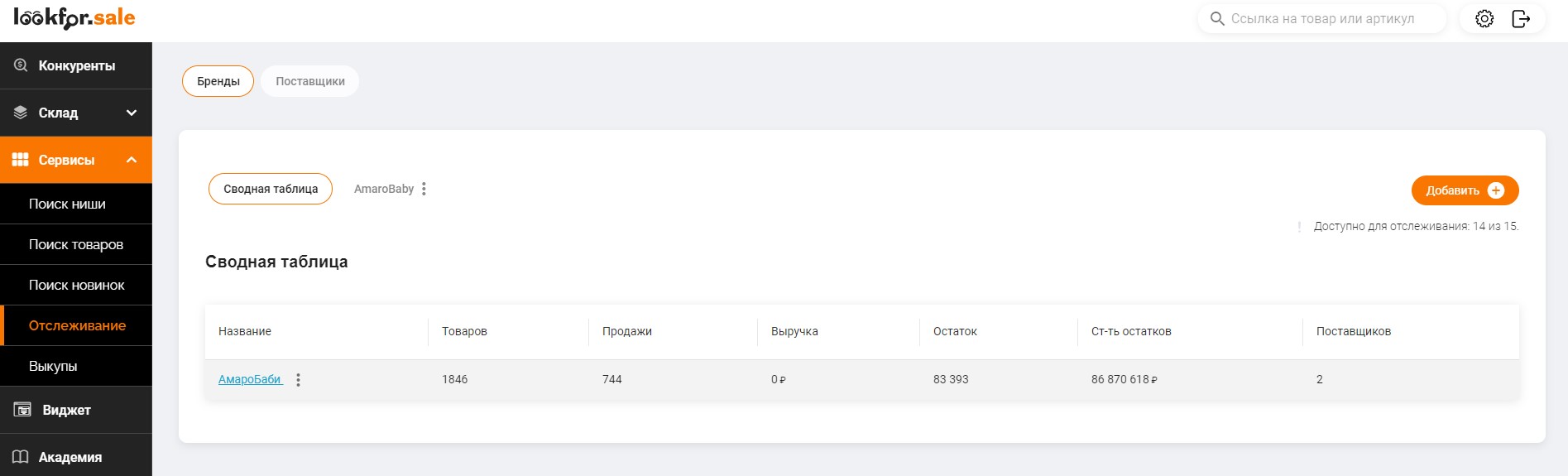Click the plus icon on Добавить button

(x=1496, y=190)
